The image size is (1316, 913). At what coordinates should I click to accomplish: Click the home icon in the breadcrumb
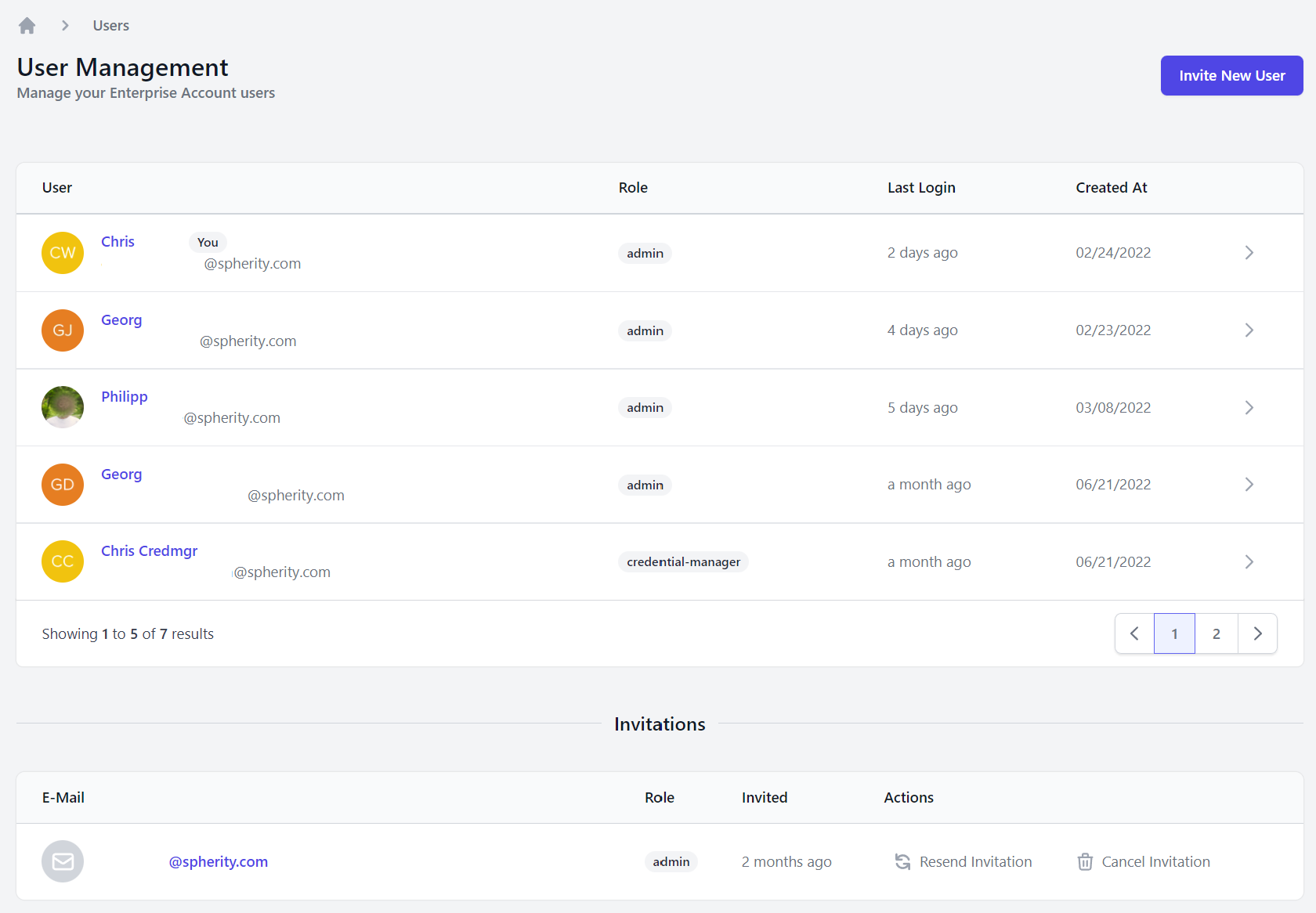coord(26,25)
